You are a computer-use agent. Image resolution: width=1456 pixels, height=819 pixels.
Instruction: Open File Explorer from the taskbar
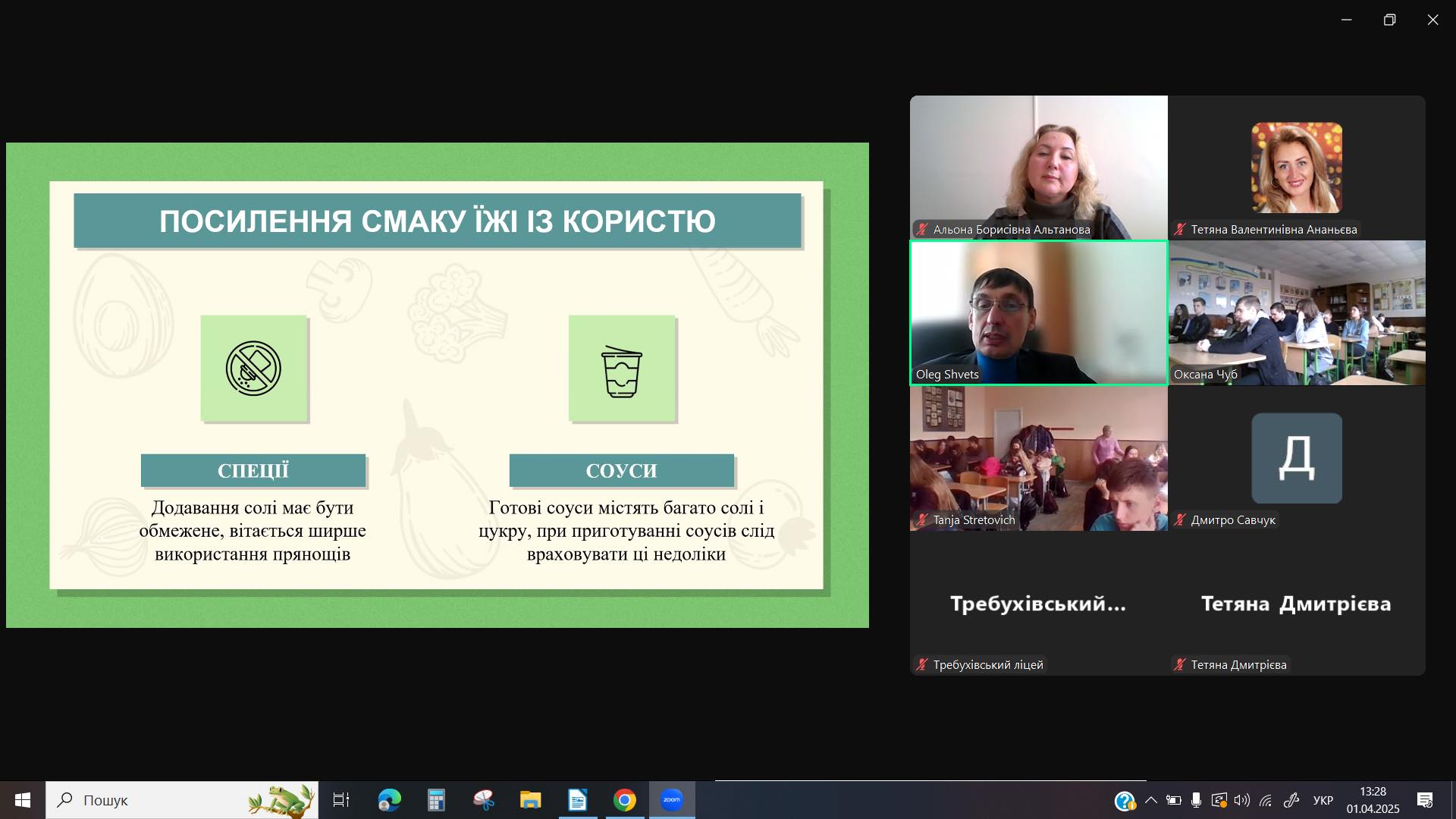[530, 800]
